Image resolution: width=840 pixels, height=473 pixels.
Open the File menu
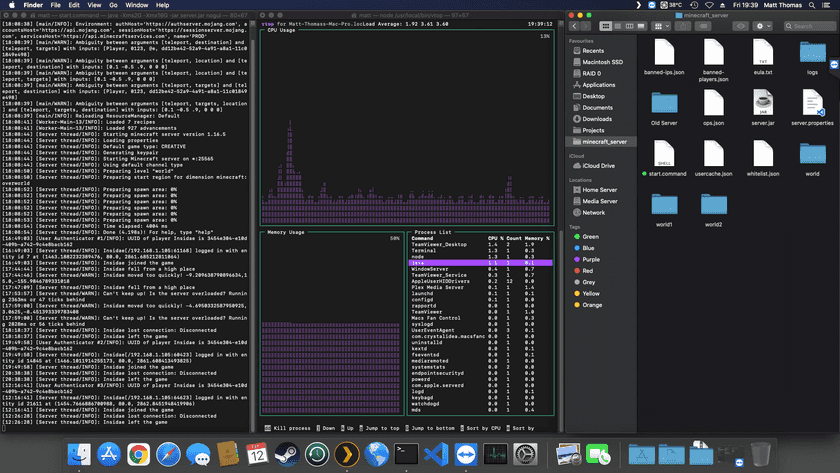(x=55, y=5)
